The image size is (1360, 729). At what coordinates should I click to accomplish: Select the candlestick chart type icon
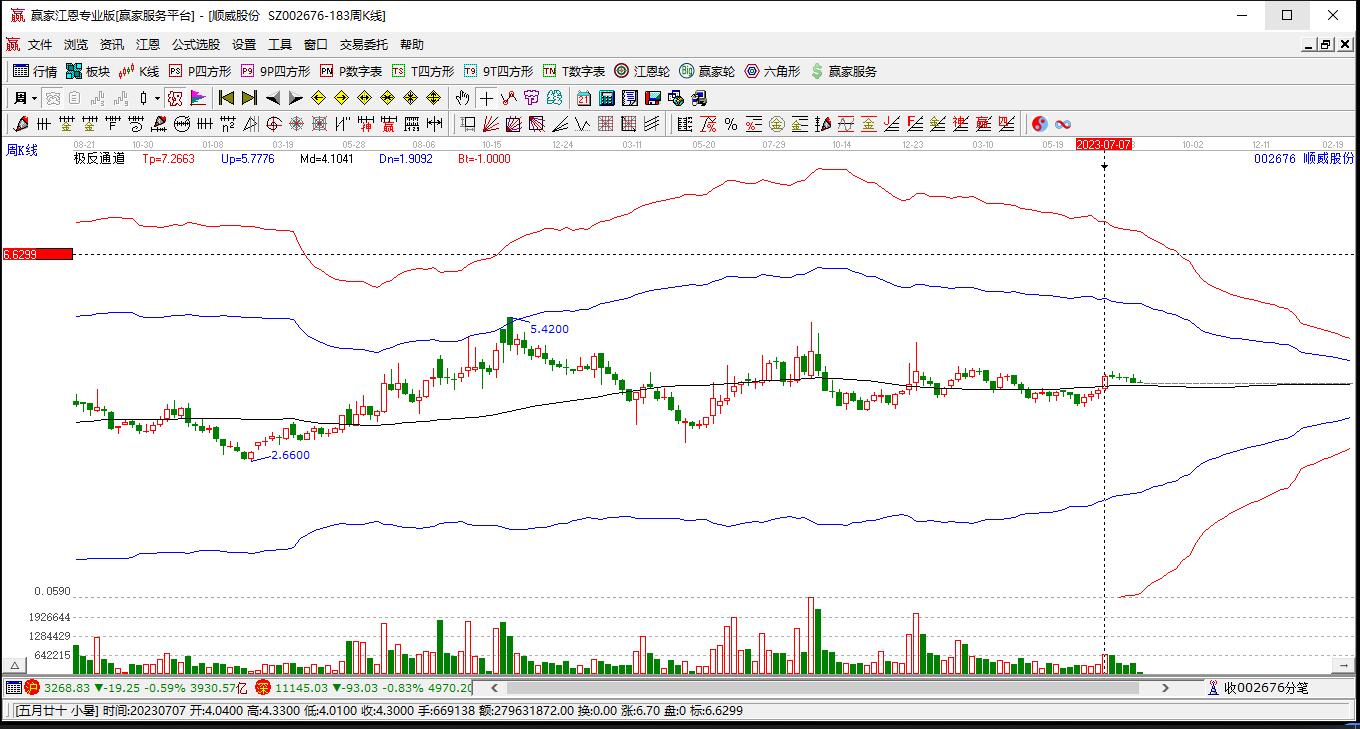pos(144,98)
